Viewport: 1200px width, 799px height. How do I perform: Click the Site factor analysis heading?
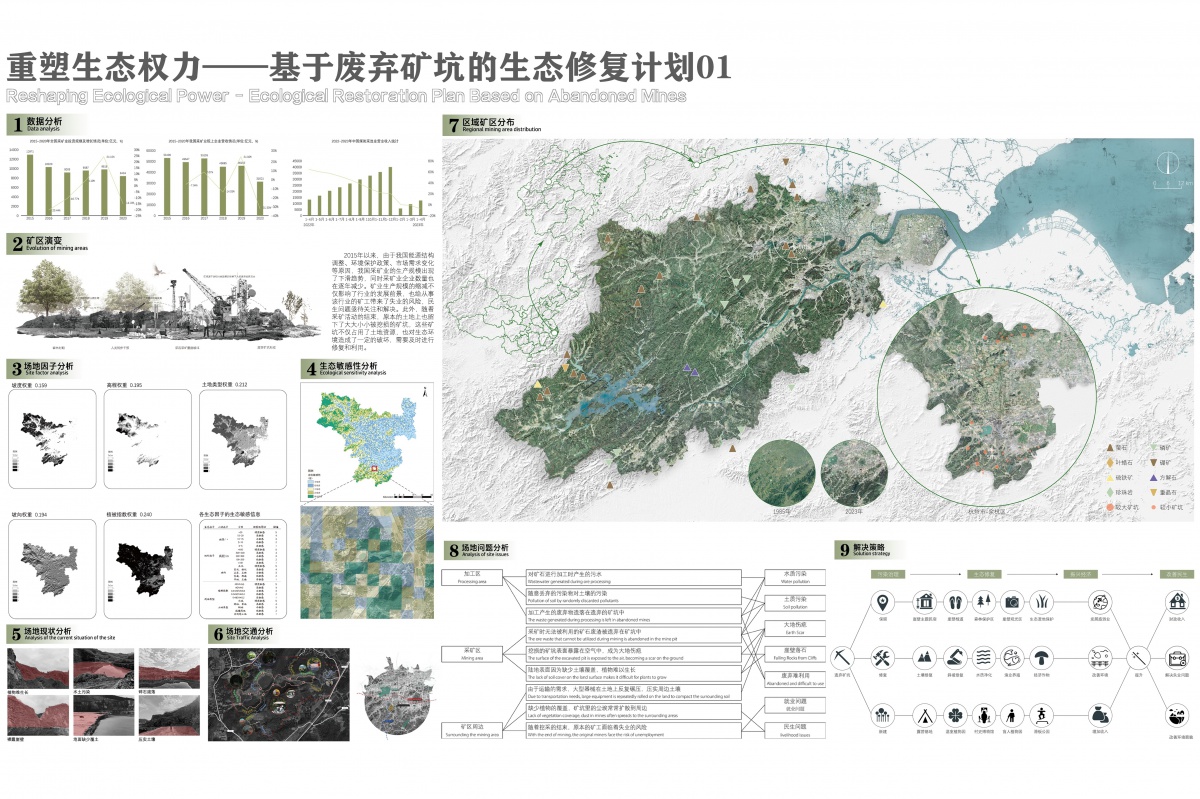tap(45, 369)
